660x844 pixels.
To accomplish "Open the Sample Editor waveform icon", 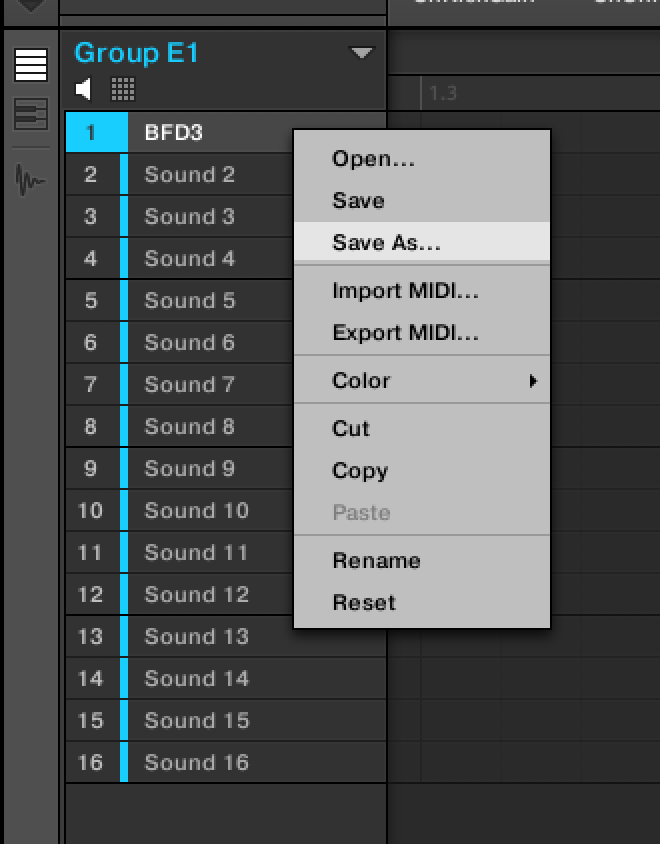I will [x=31, y=181].
